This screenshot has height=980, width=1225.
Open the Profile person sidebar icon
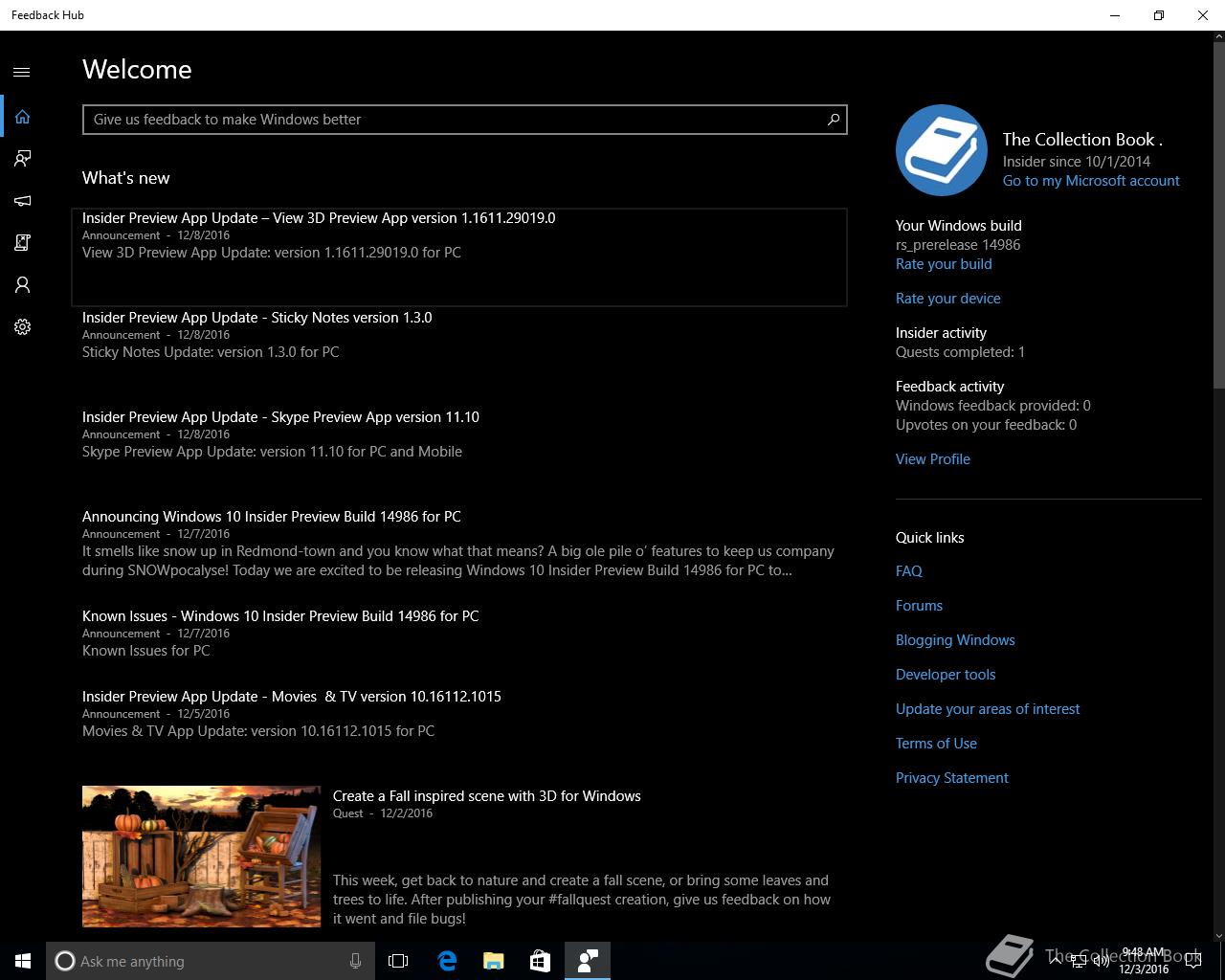click(x=22, y=285)
